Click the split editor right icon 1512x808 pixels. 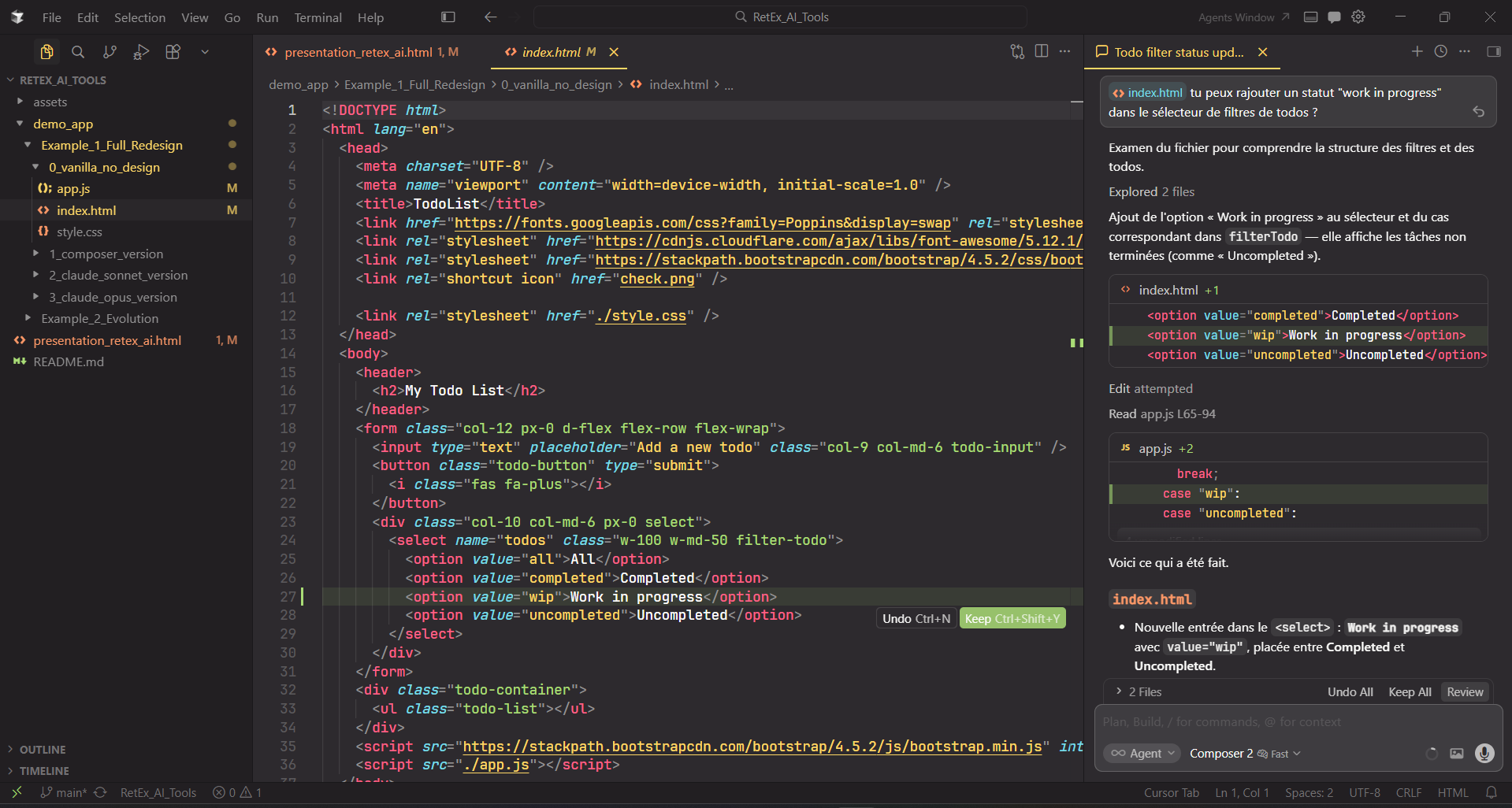point(1041,51)
